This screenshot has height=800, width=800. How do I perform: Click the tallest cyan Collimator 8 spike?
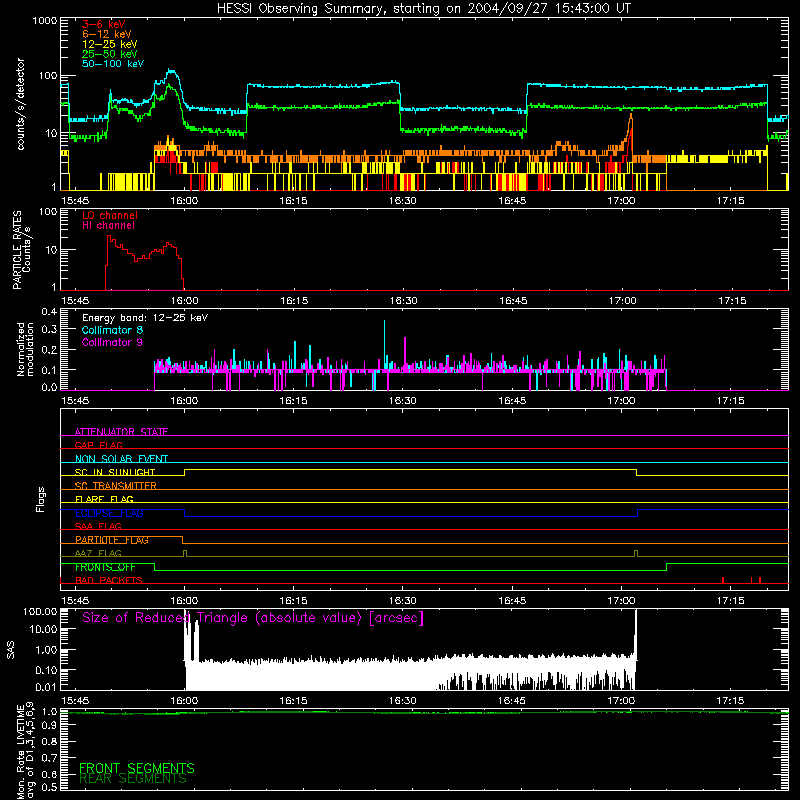384,347
